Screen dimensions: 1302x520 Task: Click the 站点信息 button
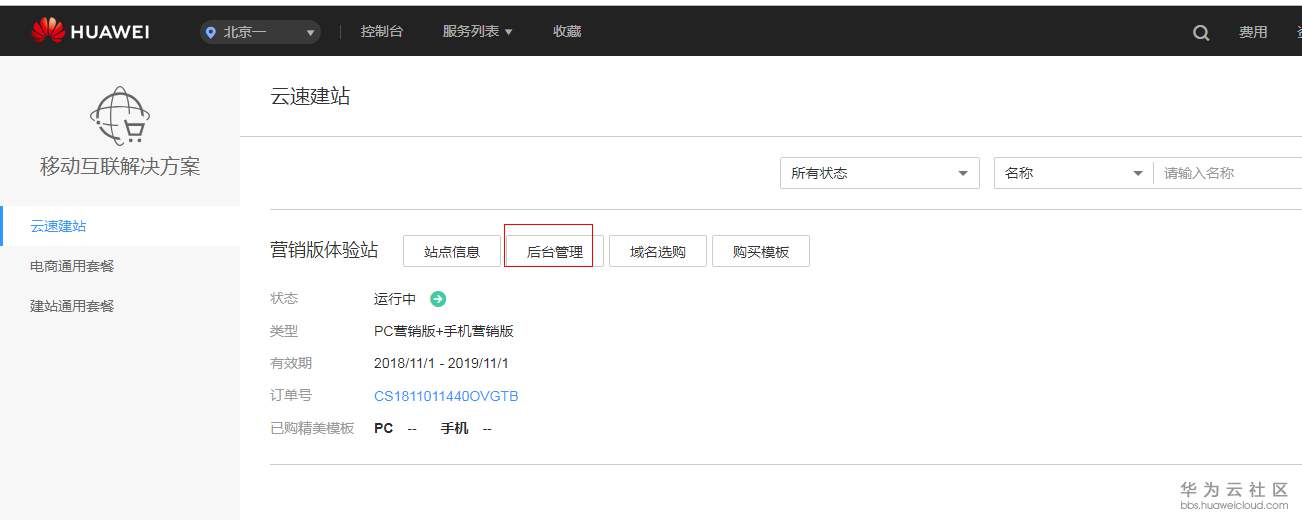point(452,252)
